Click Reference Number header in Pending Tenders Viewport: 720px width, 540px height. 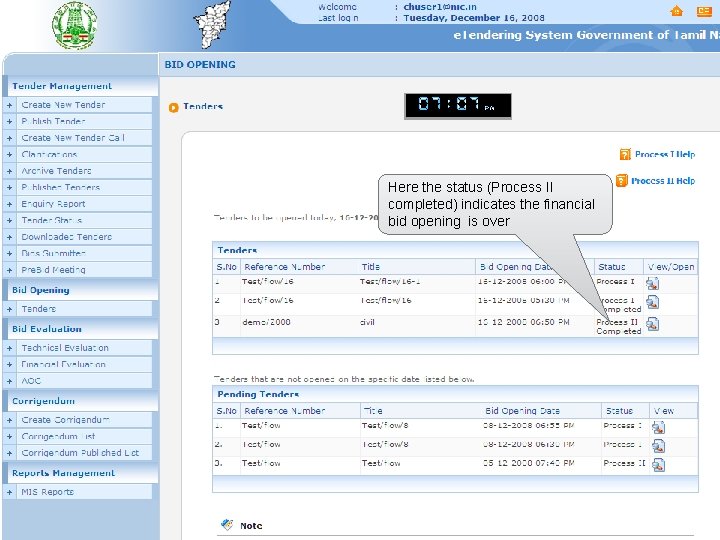(284, 411)
